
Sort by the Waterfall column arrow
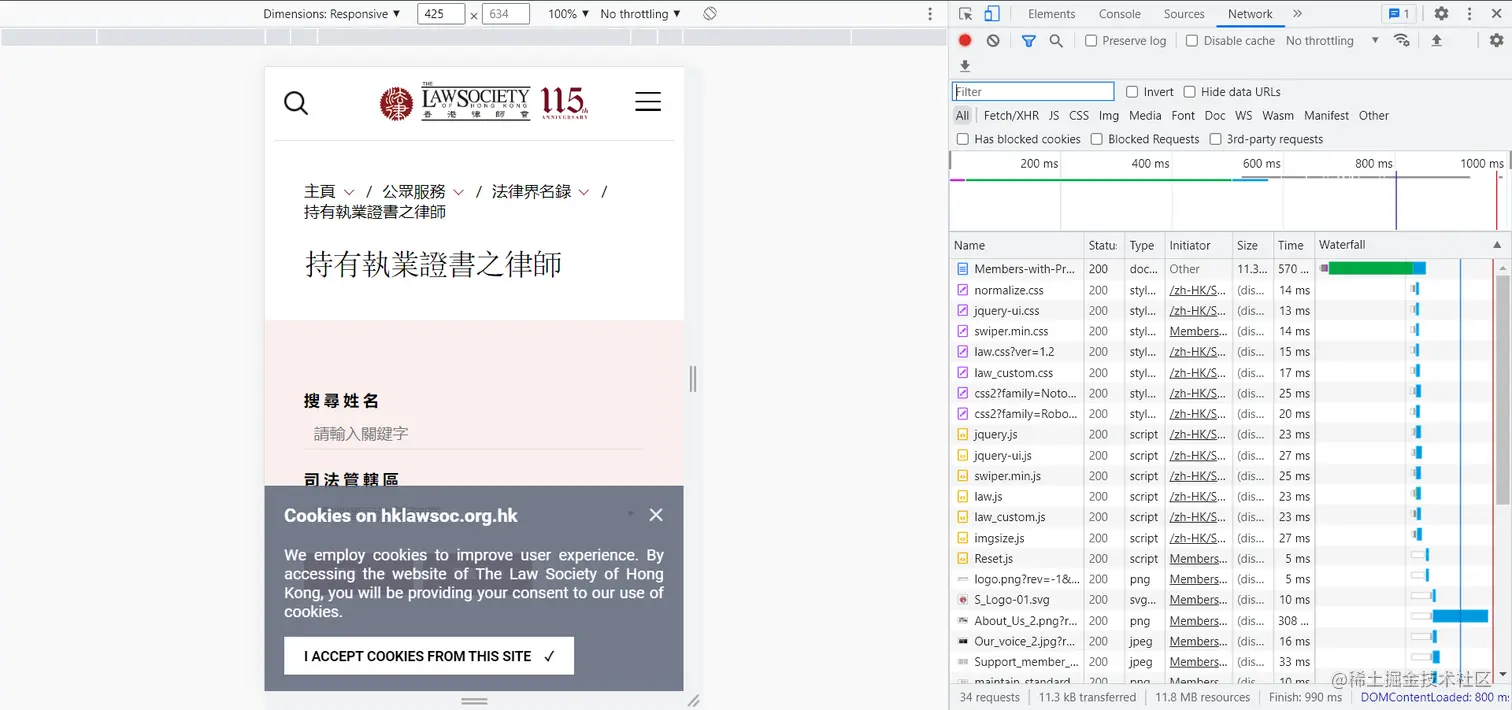coord(1498,245)
